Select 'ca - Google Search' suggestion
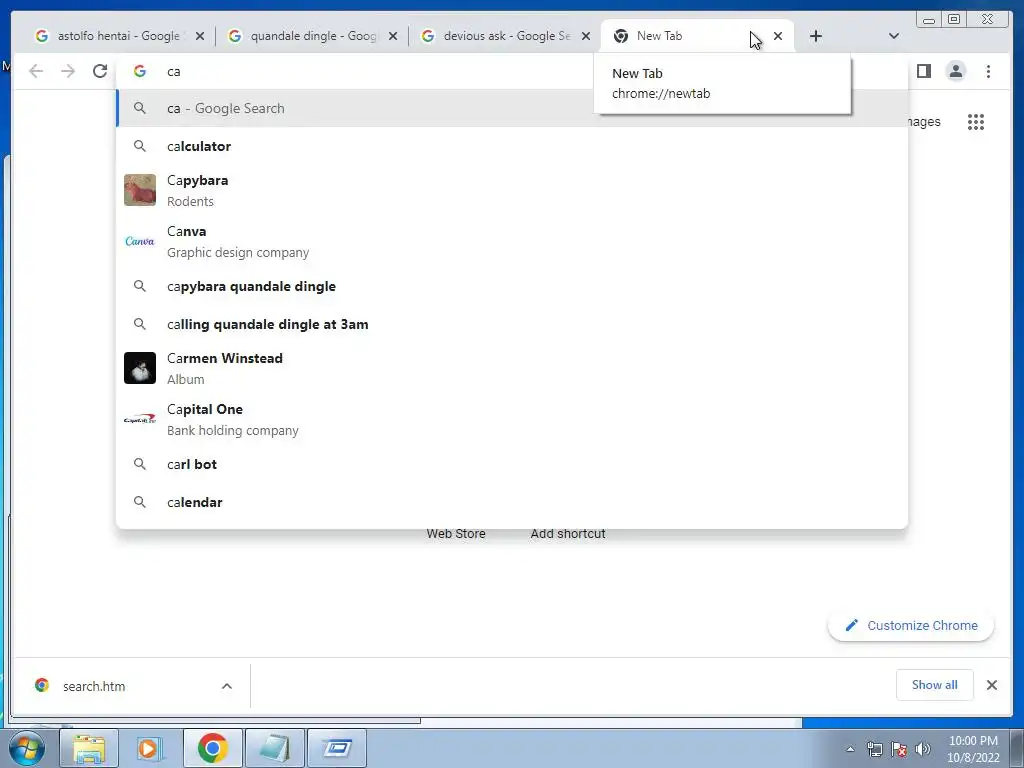The image size is (1024, 768). click(511, 108)
